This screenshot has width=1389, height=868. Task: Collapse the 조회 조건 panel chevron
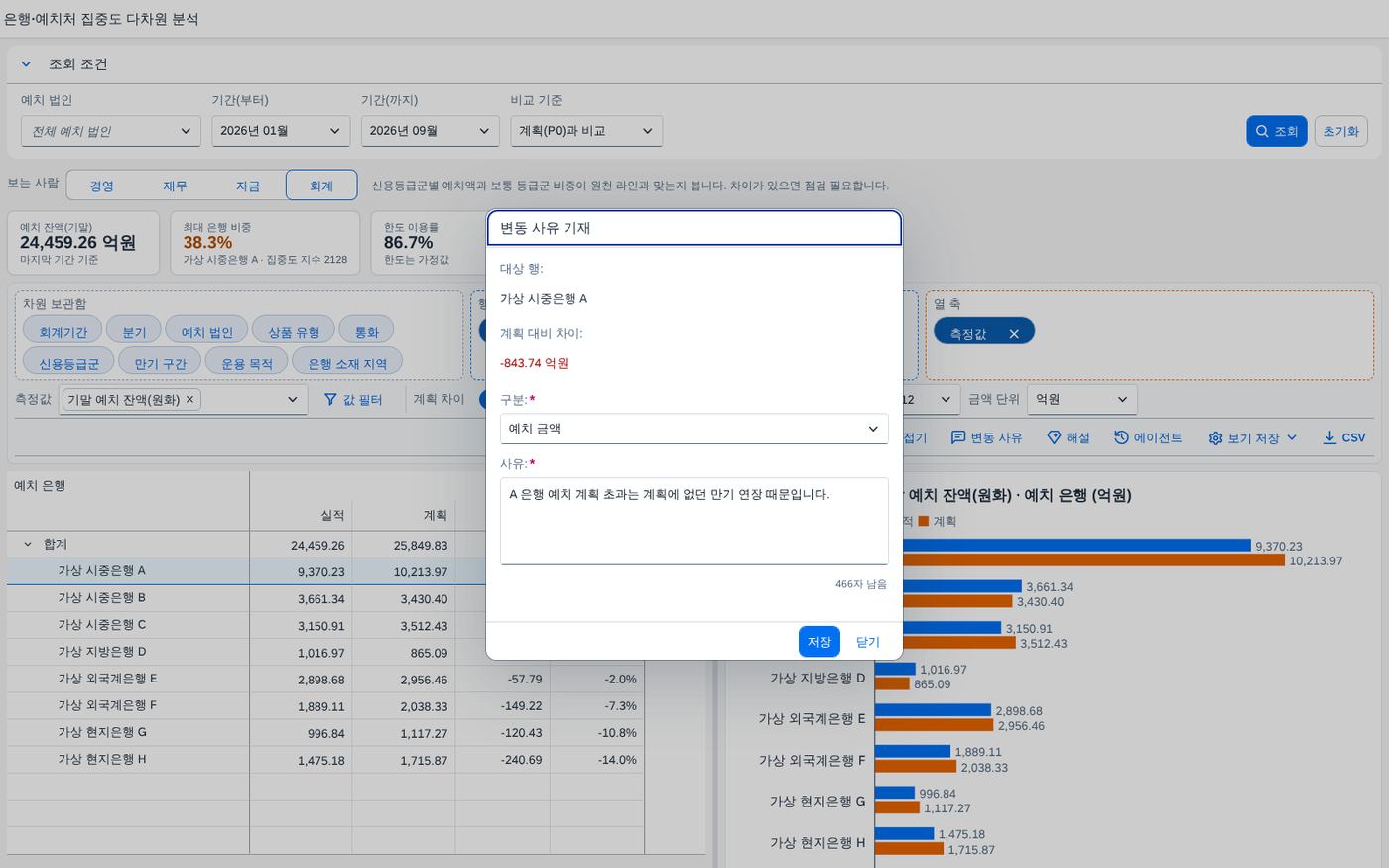pos(26,64)
